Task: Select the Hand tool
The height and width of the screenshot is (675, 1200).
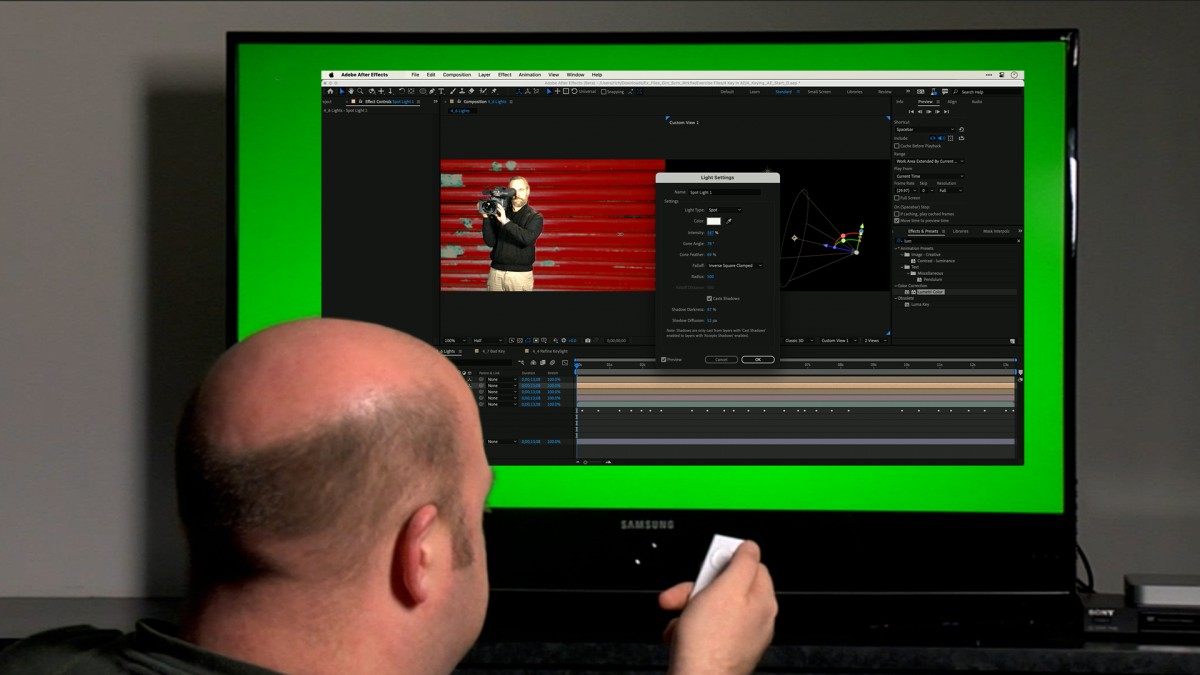Action: point(351,91)
